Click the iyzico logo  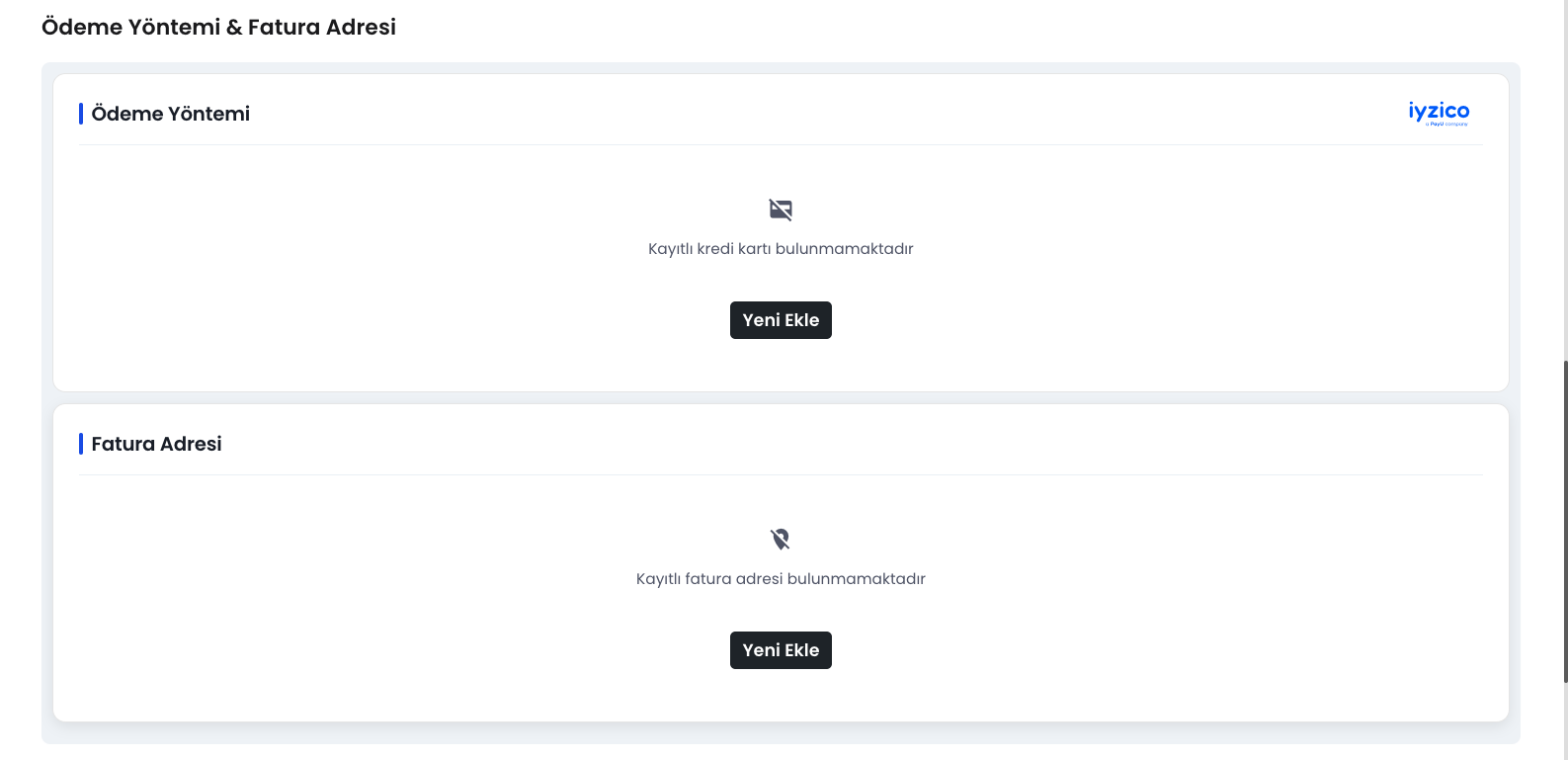(1439, 111)
